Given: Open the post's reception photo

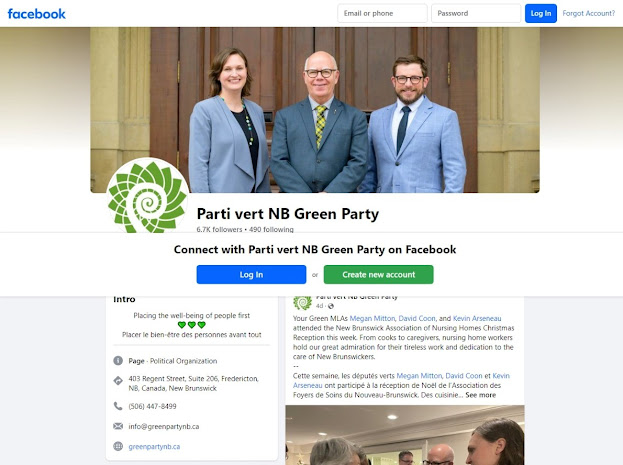Looking at the screenshot, I should coord(405,435).
